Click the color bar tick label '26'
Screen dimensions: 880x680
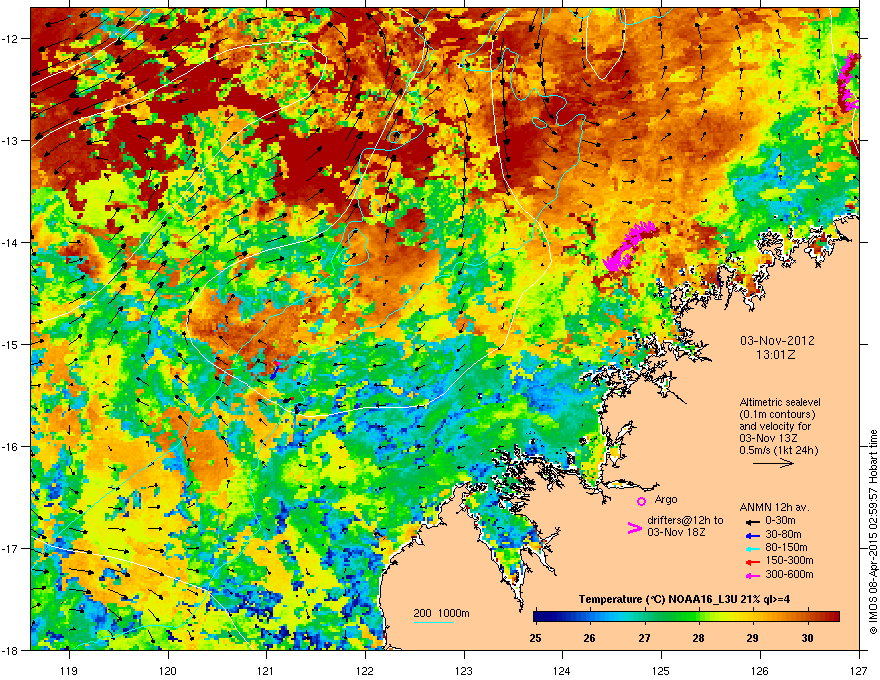[x=590, y=638]
